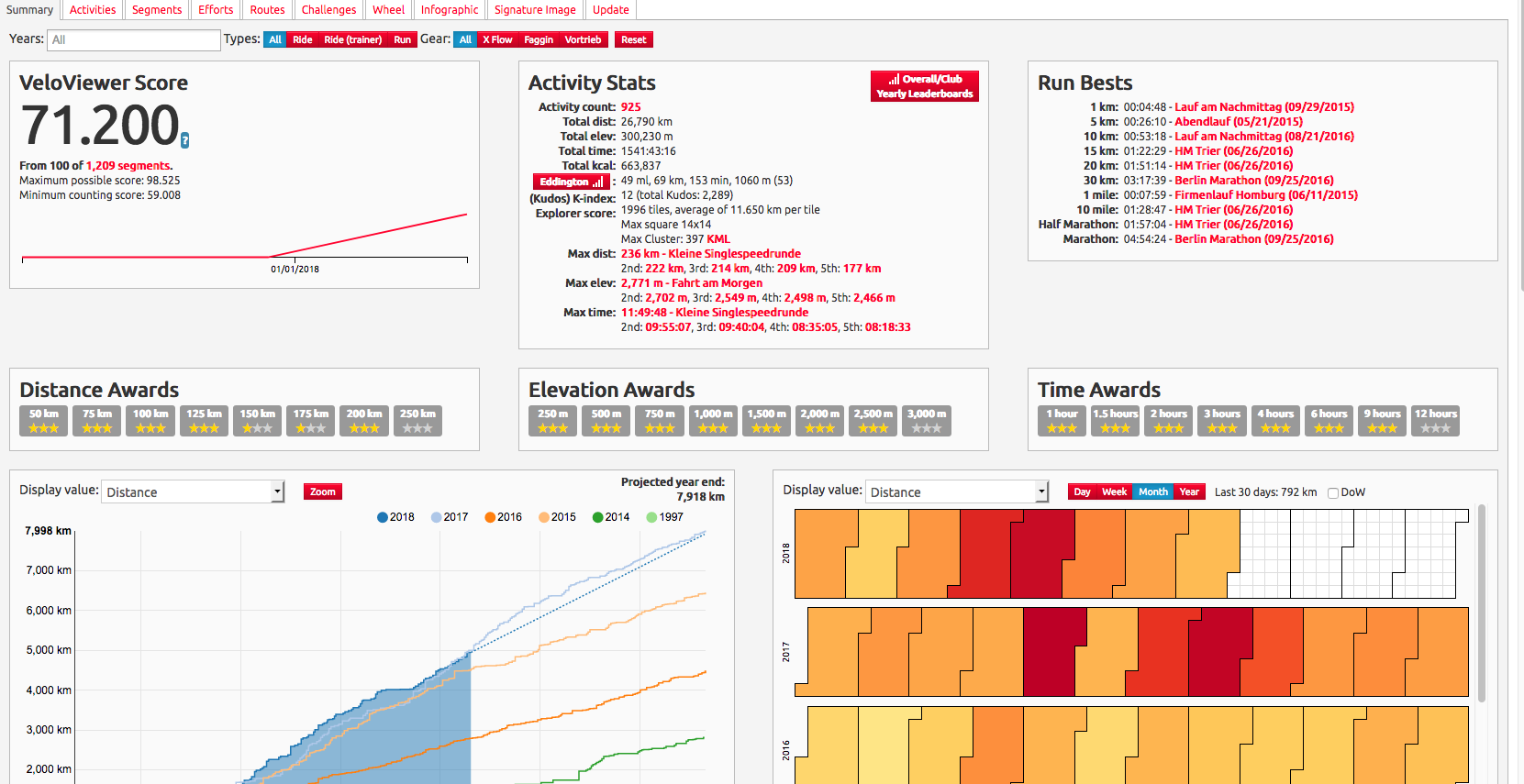1524x784 pixels.
Task: Toggle the 2018 series legend swatch
Action: [x=383, y=517]
